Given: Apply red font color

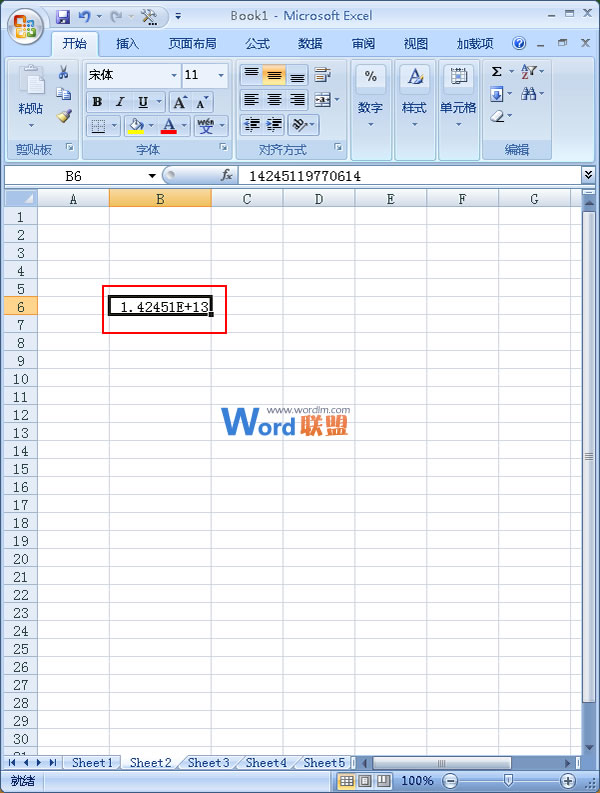Looking at the screenshot, I should (168, 125).
